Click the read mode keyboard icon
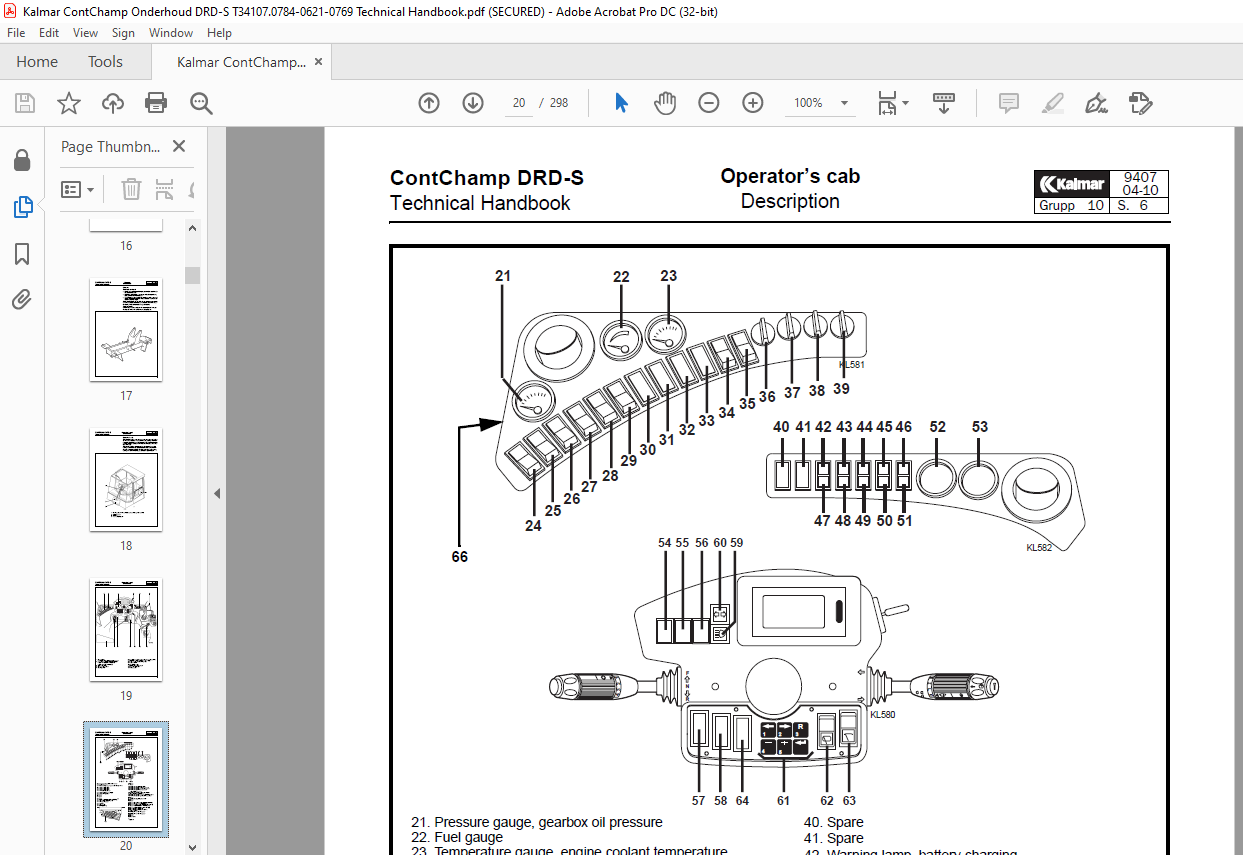Image resolution: width=1243 pixels, height=855 pixels. [x=944, y=103]
